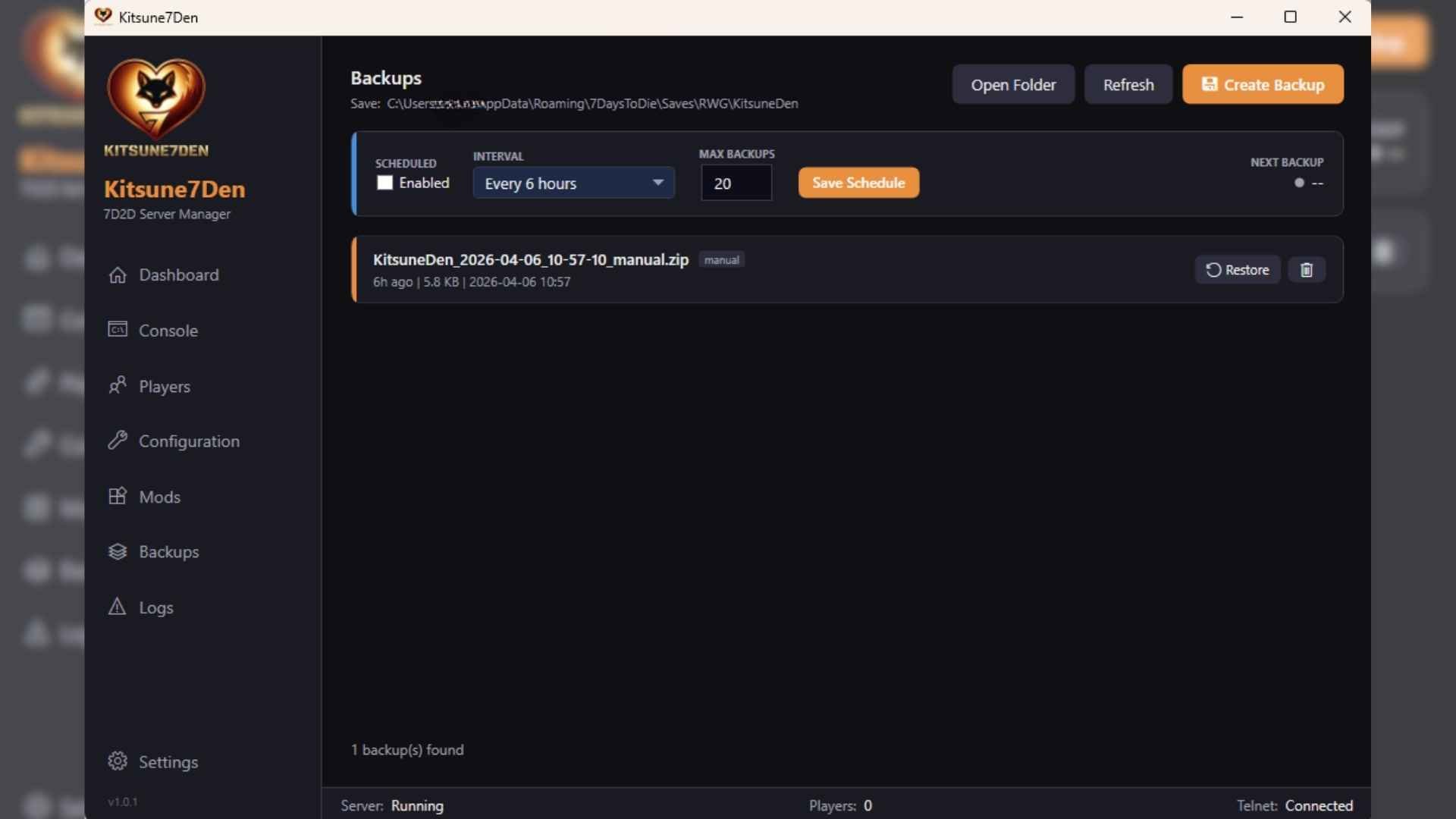The width and height of the screenshot is (1456, 819).
Task: Click the Mods blocks icon
Action: 118,496
